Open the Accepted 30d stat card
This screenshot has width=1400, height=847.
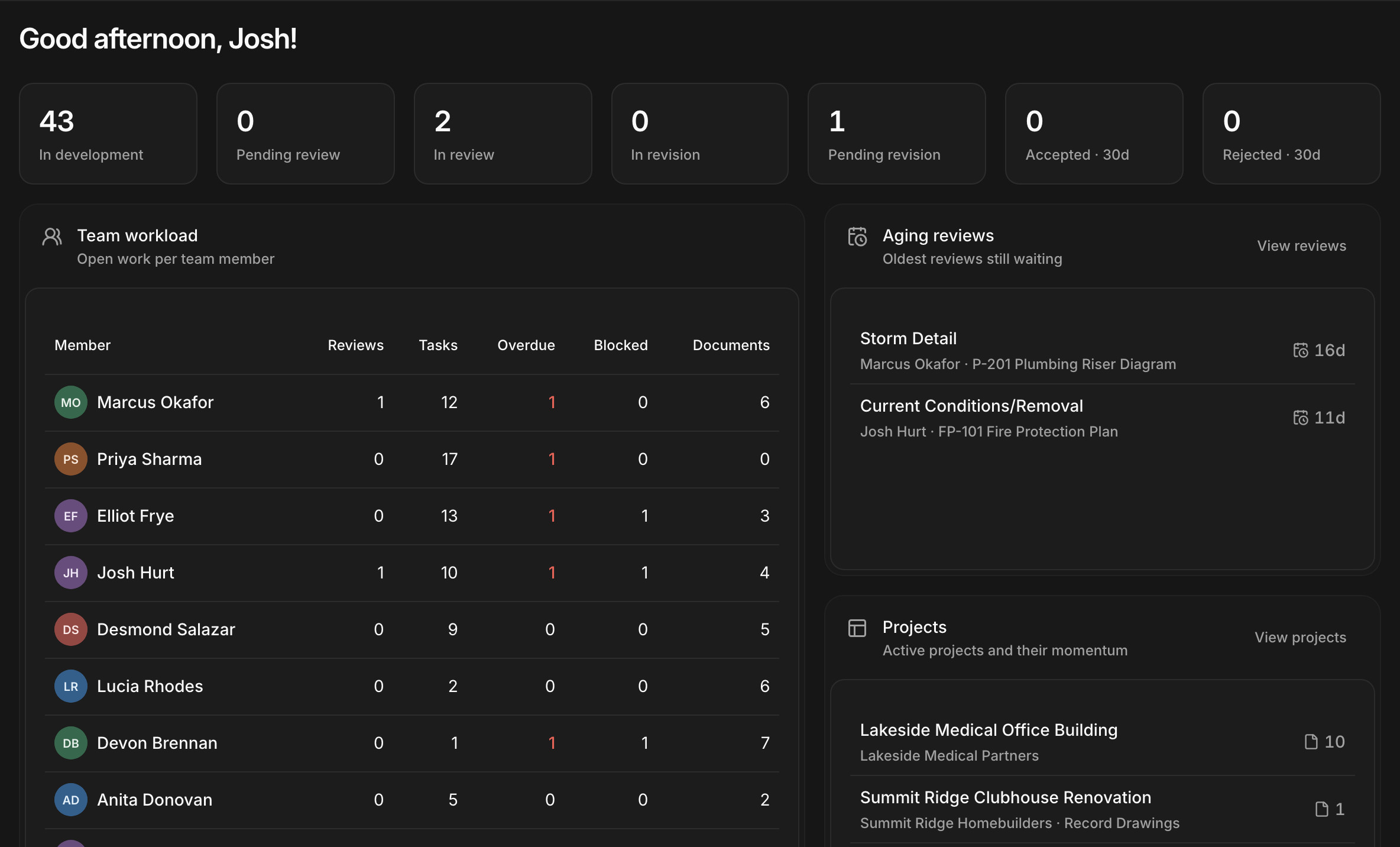(1094, 134)
